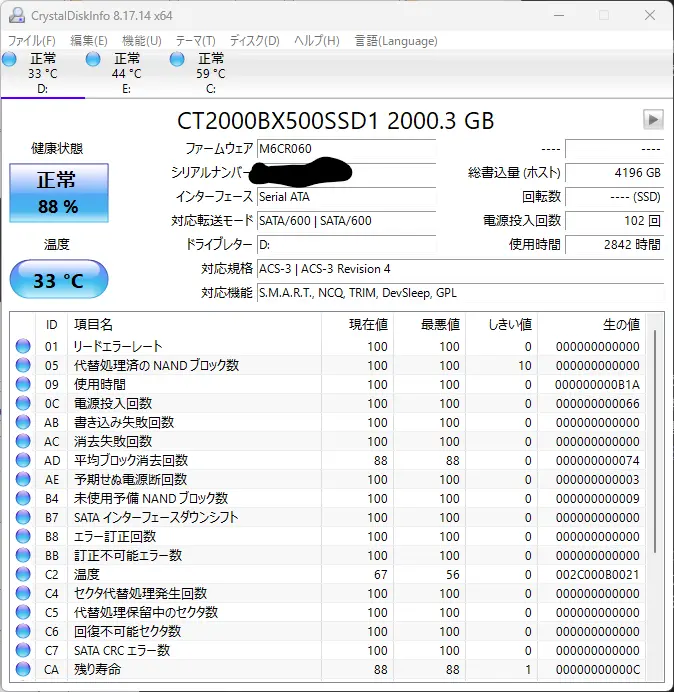Image resolution: width=674 pixels, height=692 pixels.
Task: Select the D: disk tab at 33 °C
Action: click(x=42, y=73)
